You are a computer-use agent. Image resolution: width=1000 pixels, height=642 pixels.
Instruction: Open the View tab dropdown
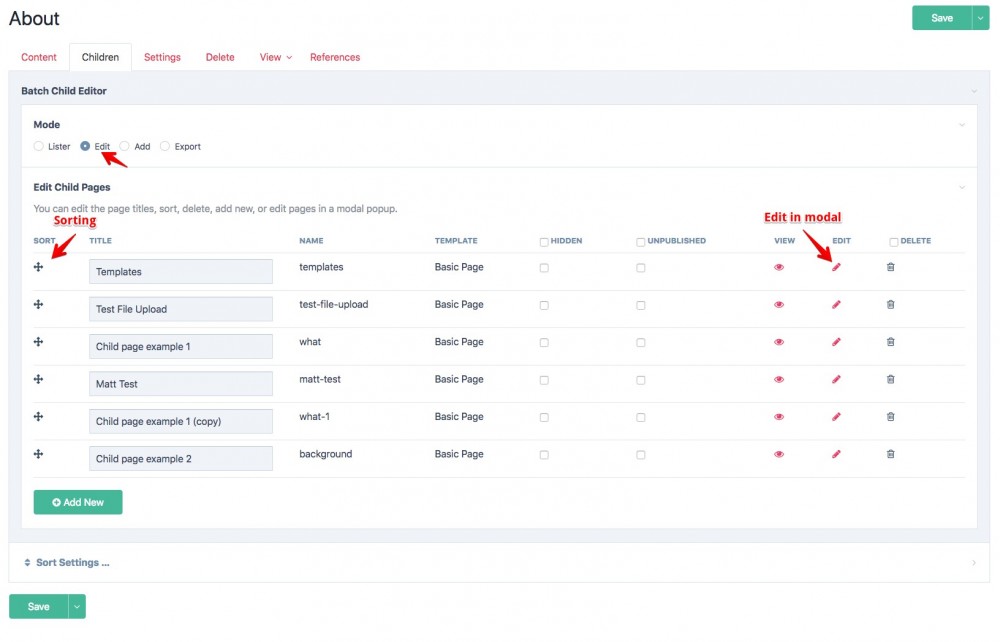pyautogui.click(x=275, y=57)
